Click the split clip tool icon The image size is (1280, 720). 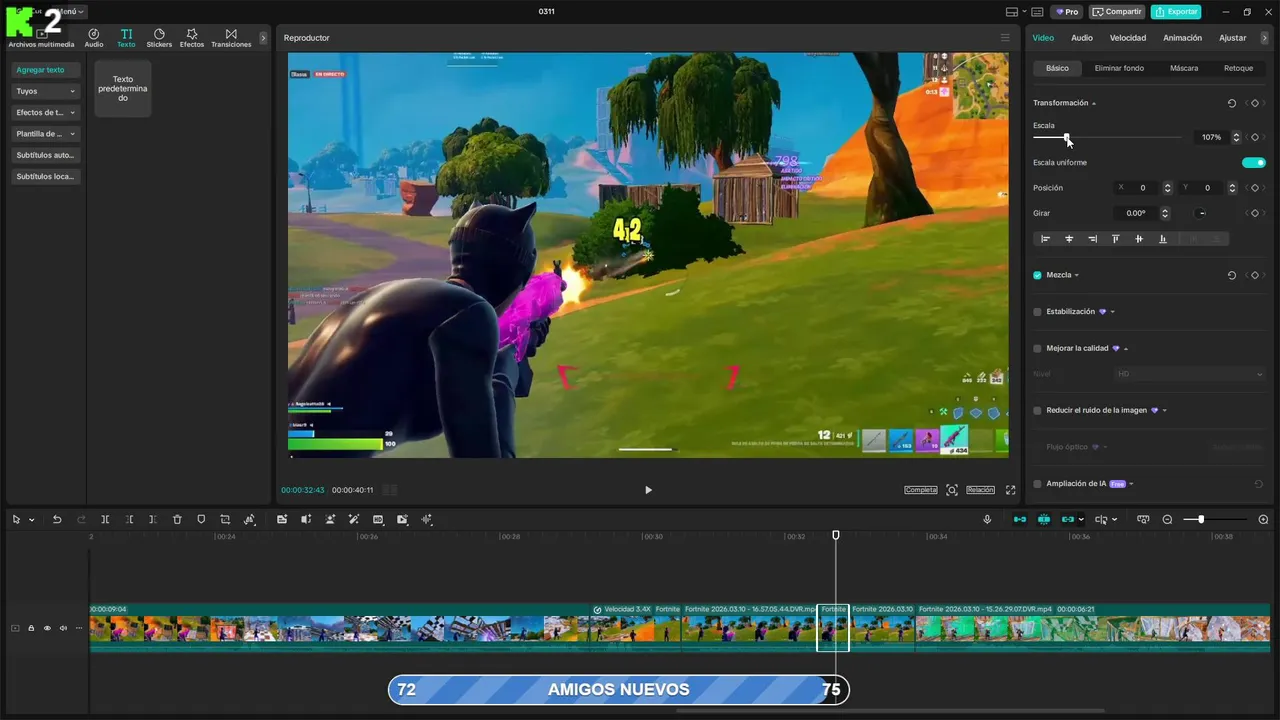click(105, 519)
